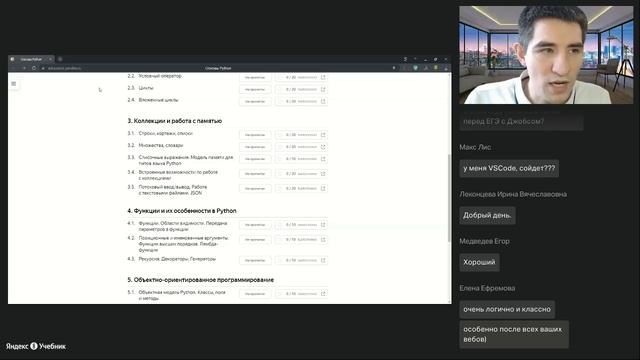
Task: Click read-status button for lesson 4.3
Action: click(255, 260)
